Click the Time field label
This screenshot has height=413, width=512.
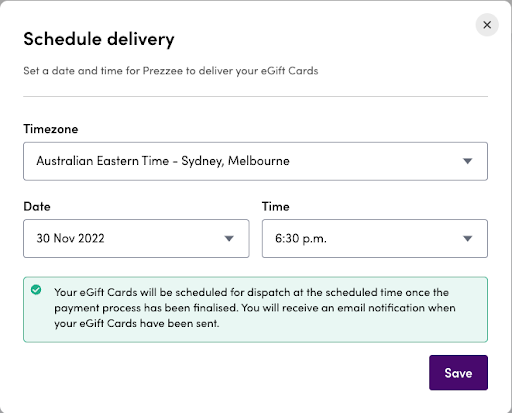[275, 207]
